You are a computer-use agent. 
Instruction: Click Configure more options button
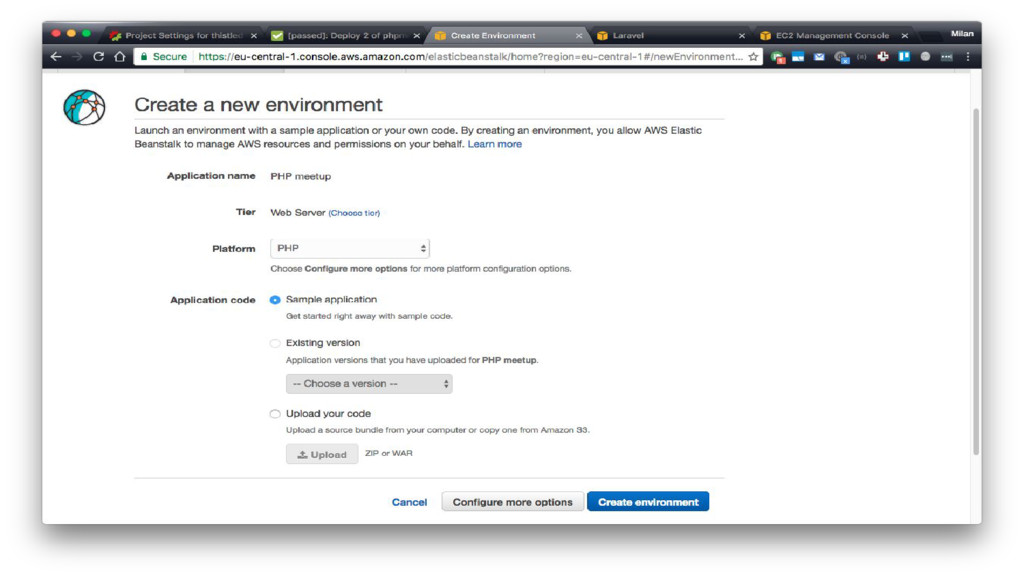point(513,502)
